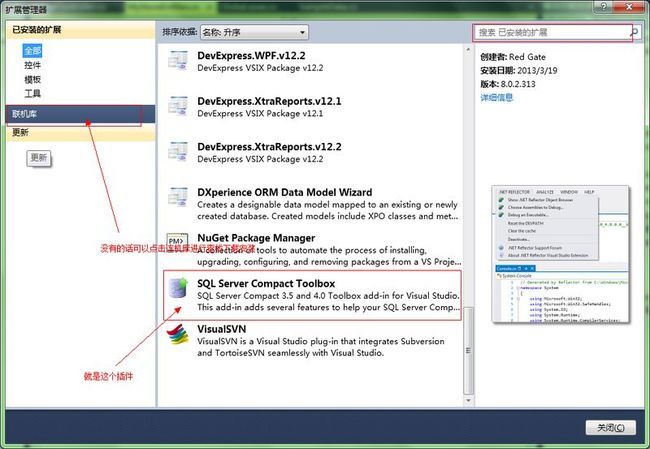
Task: Click the search magnifier icon
Action: click(x=634, y=32)
